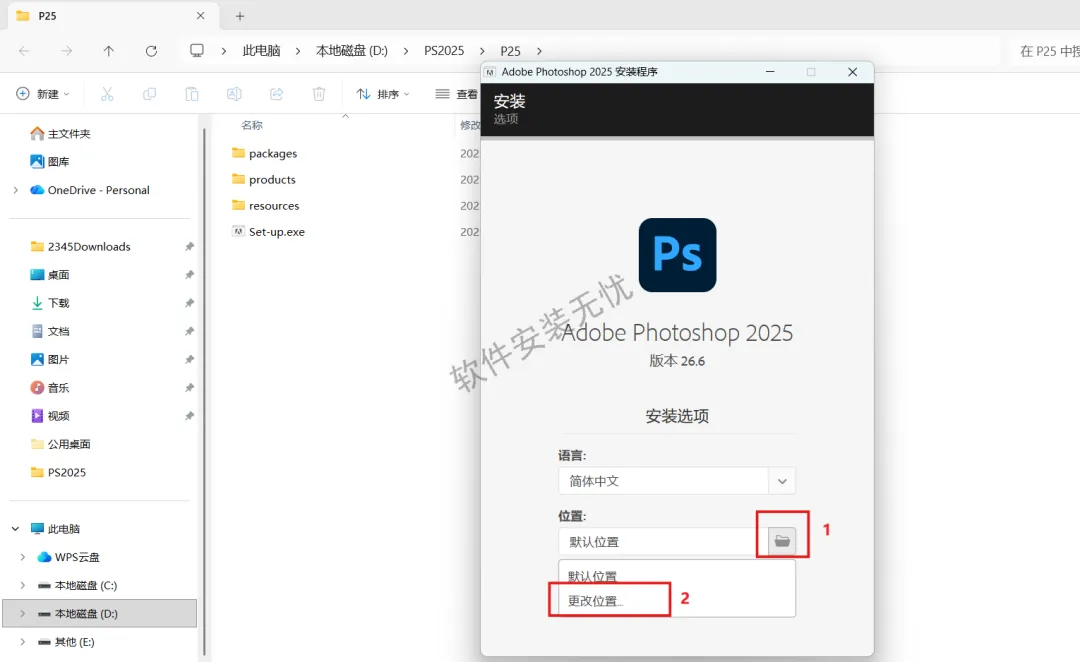The height and width of the screenshot is (662, 1080).
Task: Click the computer icon in address bar
Action: 197,51
